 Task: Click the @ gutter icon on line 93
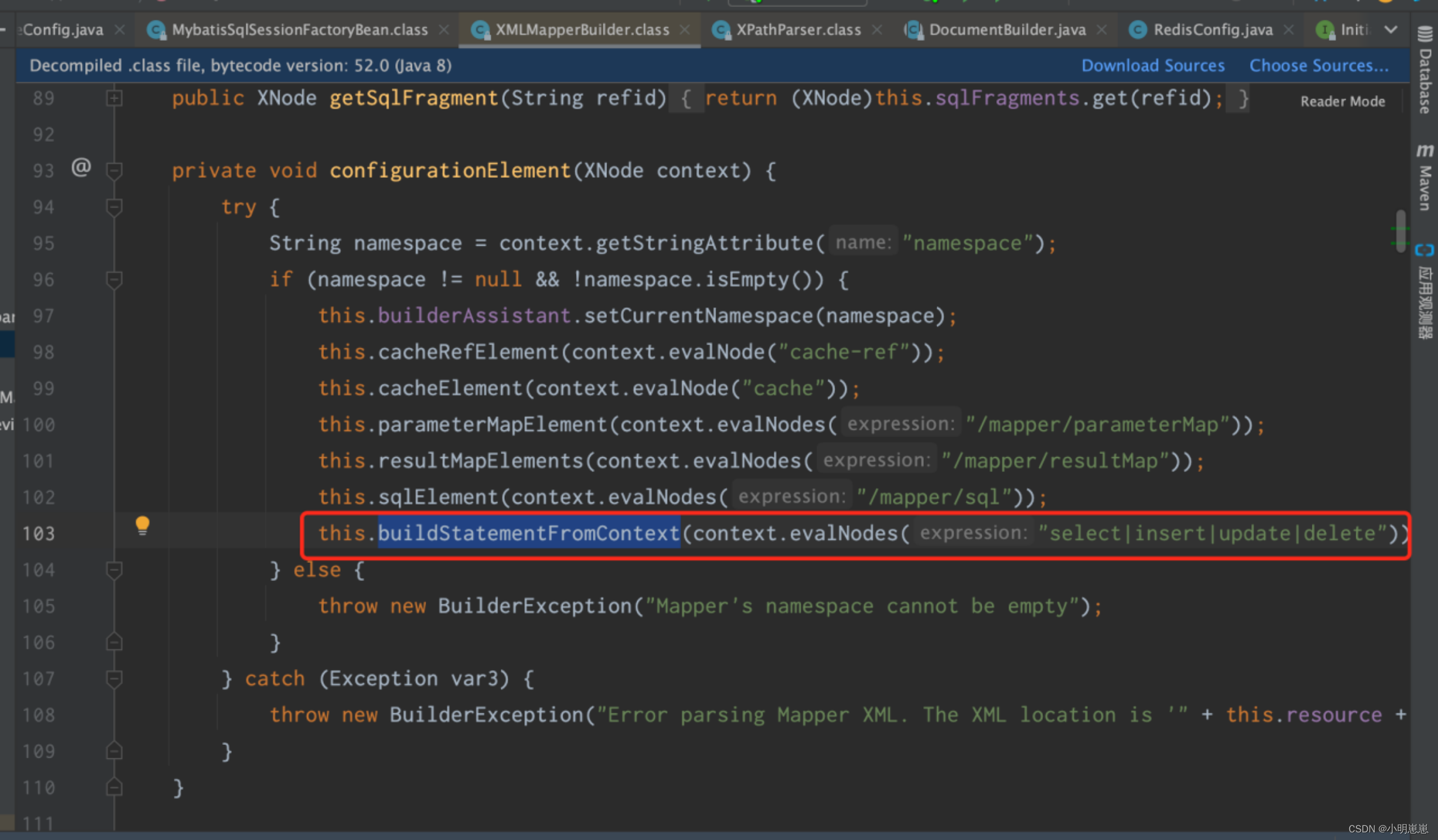coord(81,167)
